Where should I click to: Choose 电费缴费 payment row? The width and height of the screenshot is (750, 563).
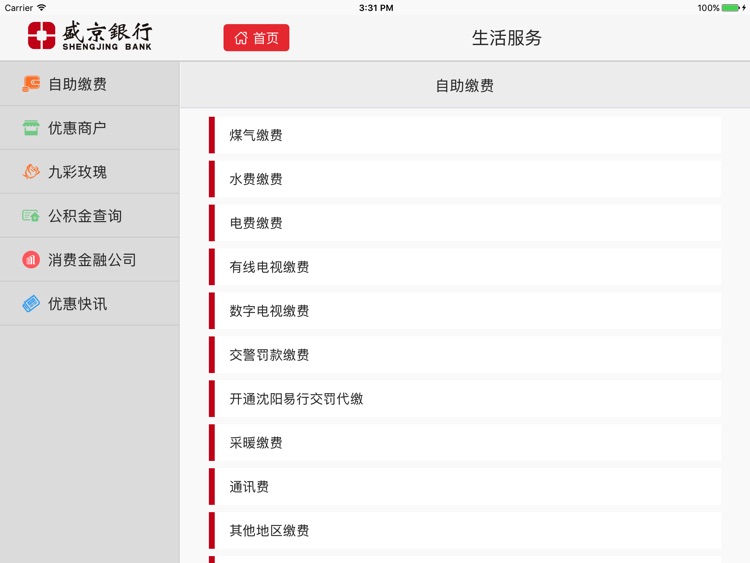[465, 223]
